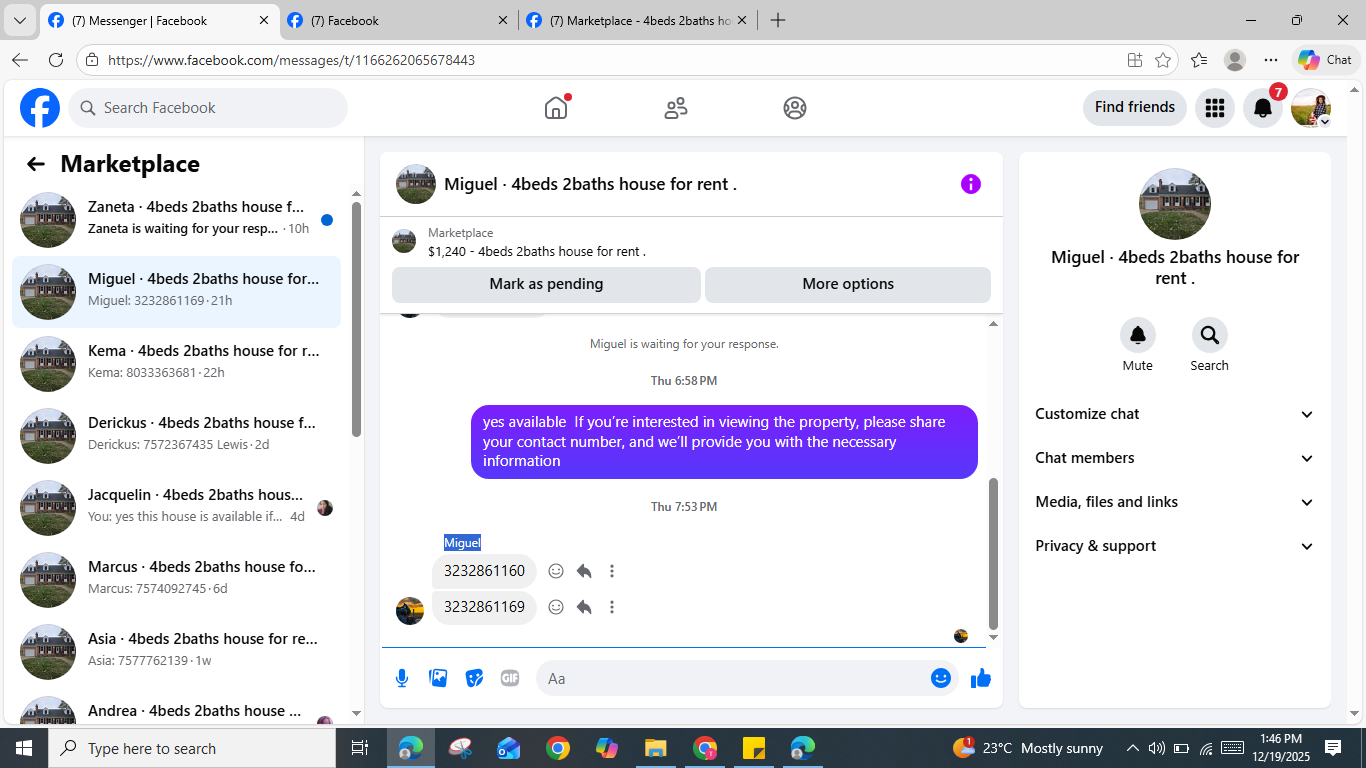This screenshot has width=1366, height=768.
Task: Open the account profile picture menu
Action: click(1311, 108)
